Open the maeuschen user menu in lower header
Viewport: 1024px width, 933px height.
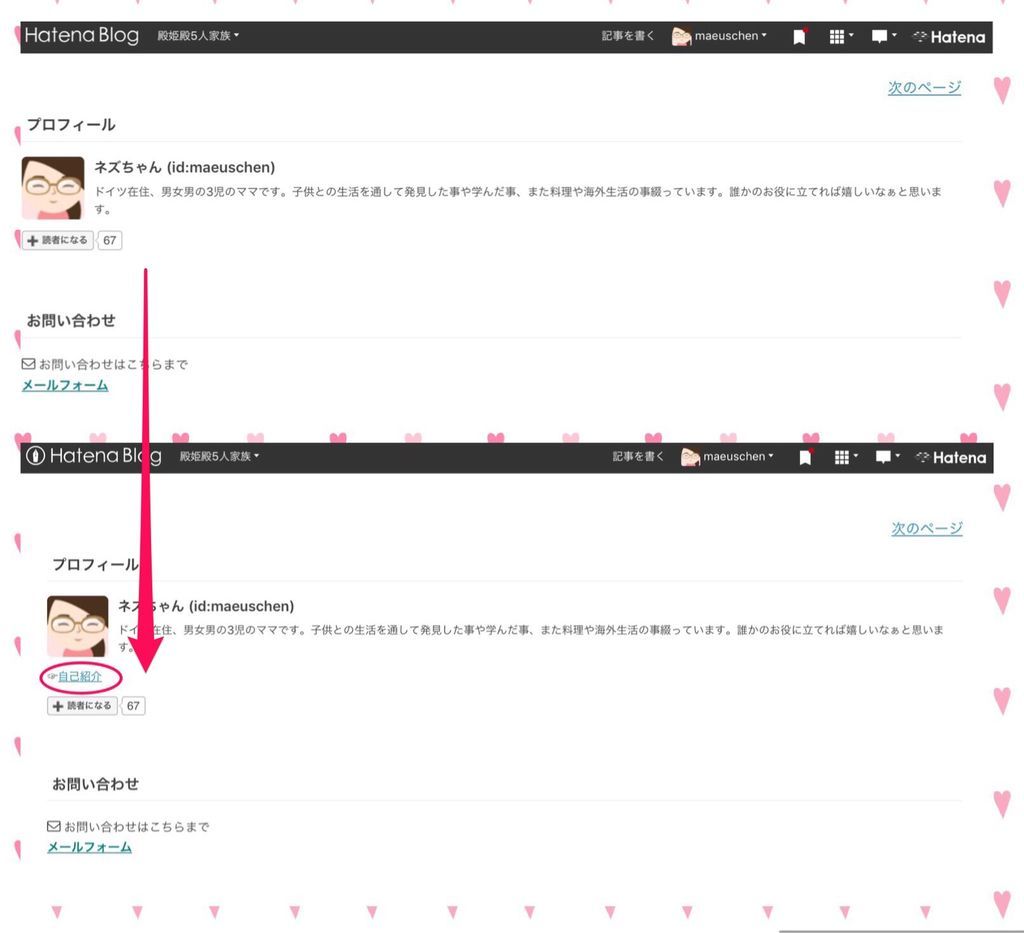pos(727,457)
